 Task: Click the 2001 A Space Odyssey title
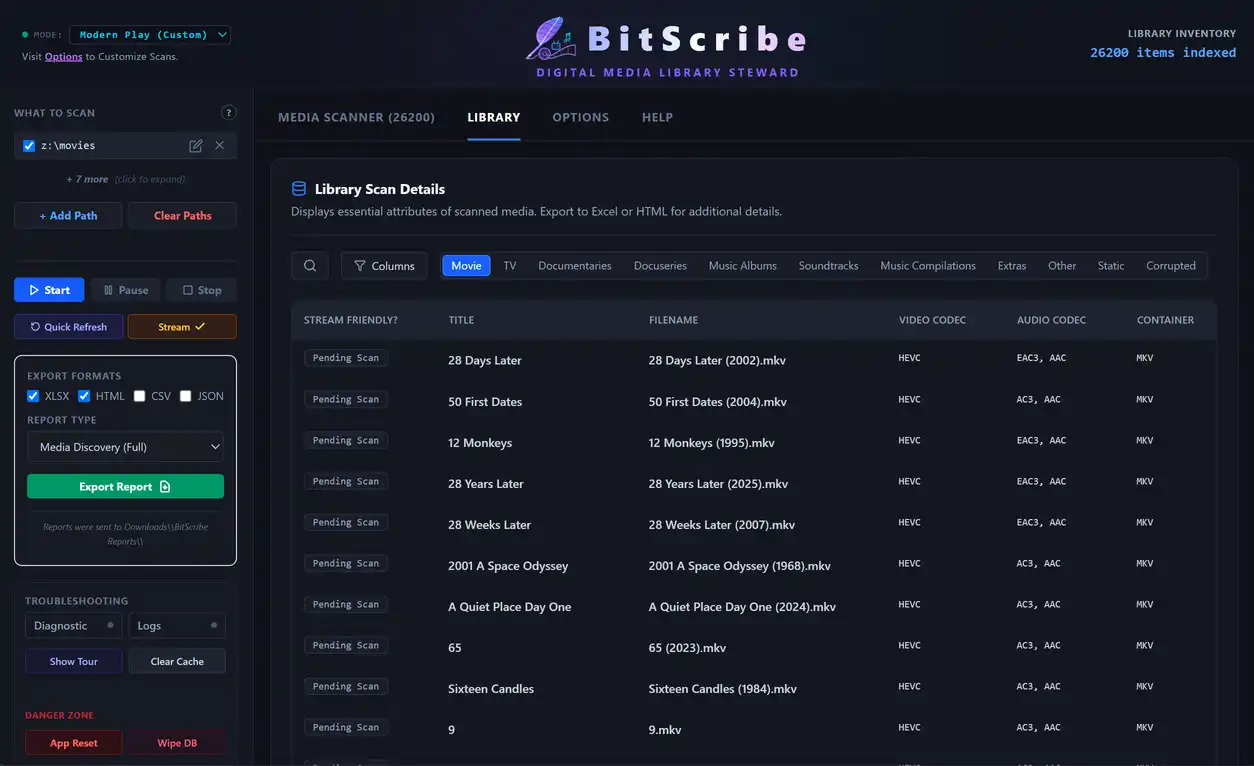(508, 566)
